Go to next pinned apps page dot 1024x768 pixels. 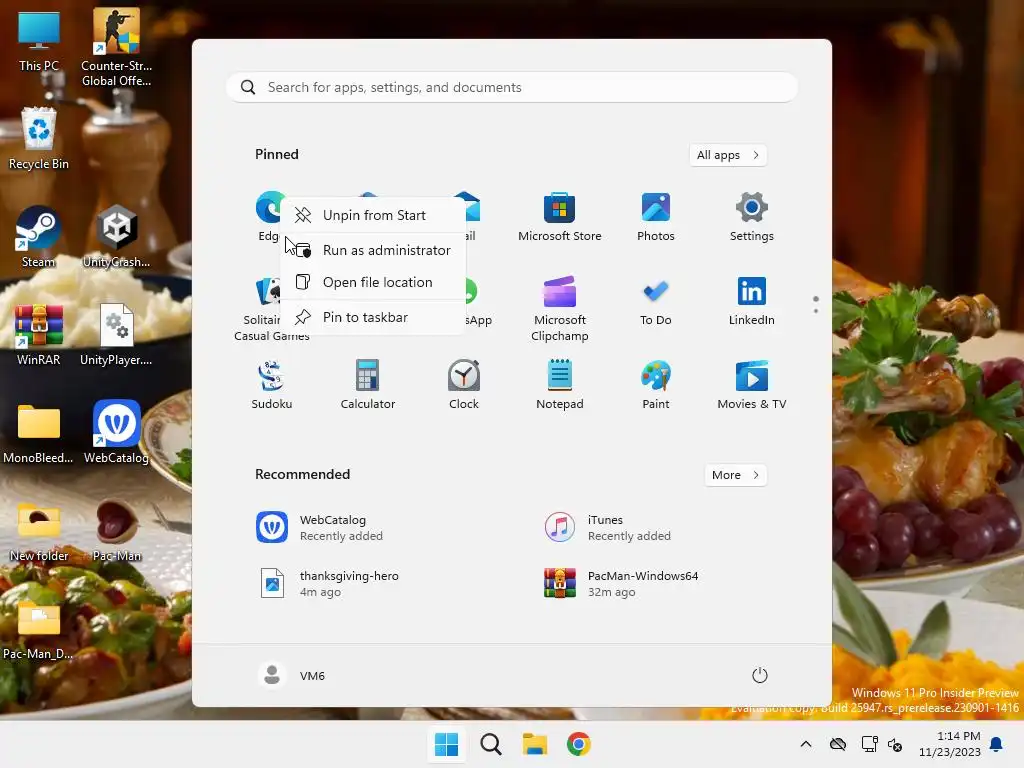point(816,311)
